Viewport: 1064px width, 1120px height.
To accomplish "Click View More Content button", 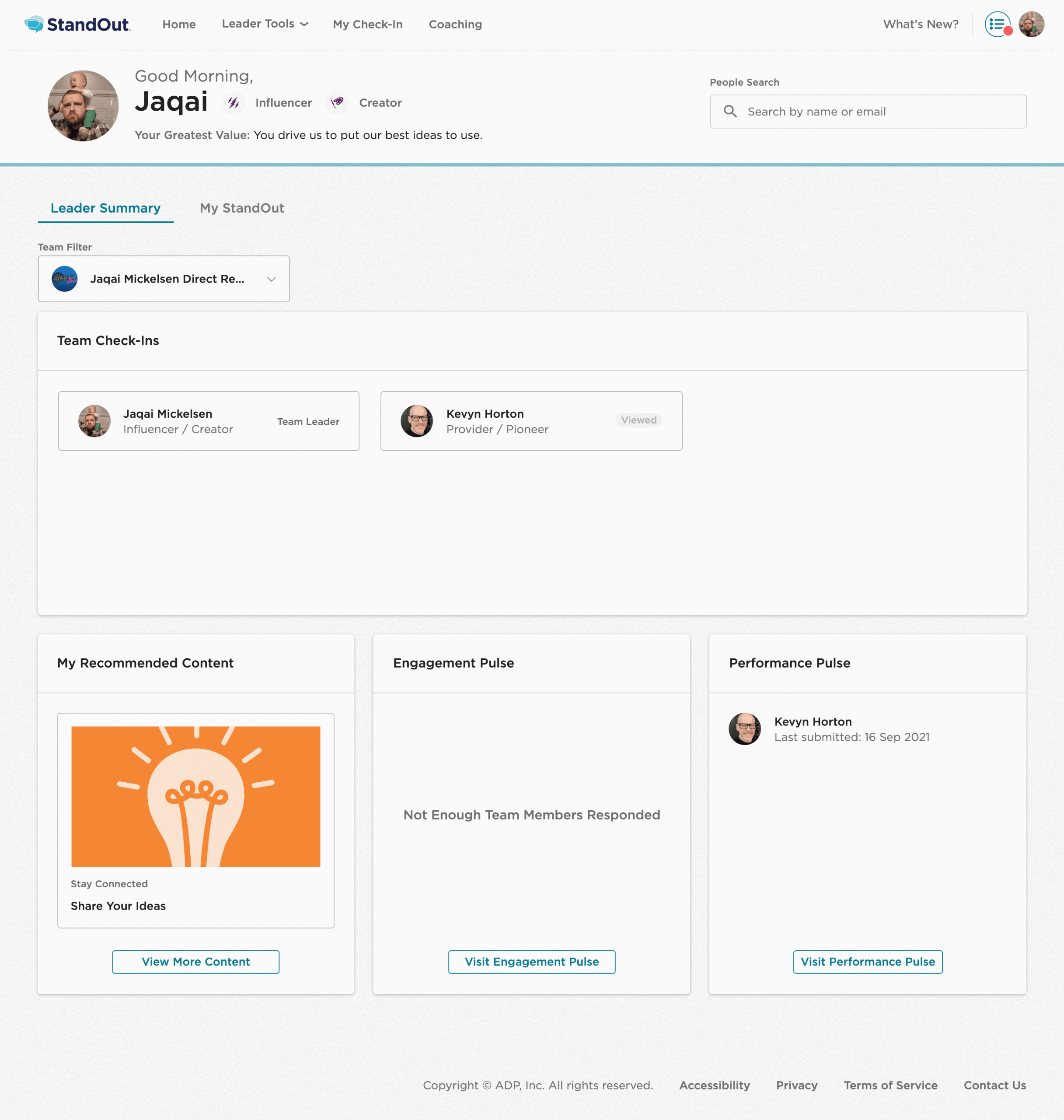I will [x=195, y=962].
